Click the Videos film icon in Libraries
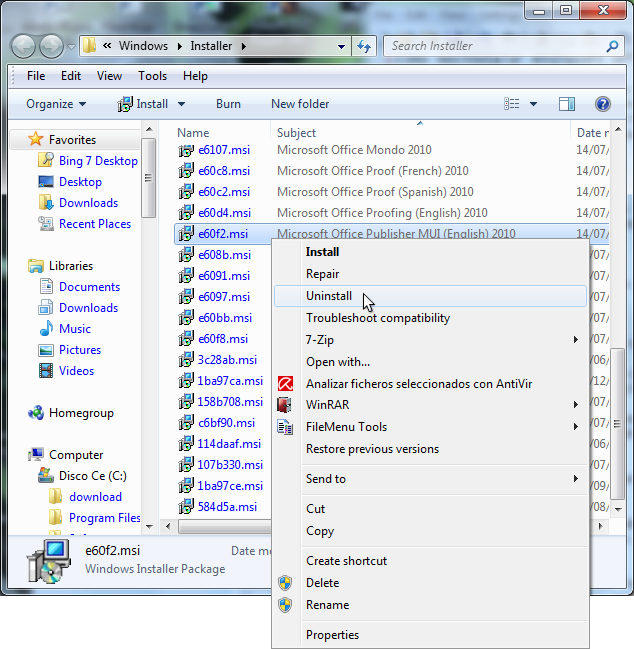Viewport: 634px width, 649px height. click(46, 370)
